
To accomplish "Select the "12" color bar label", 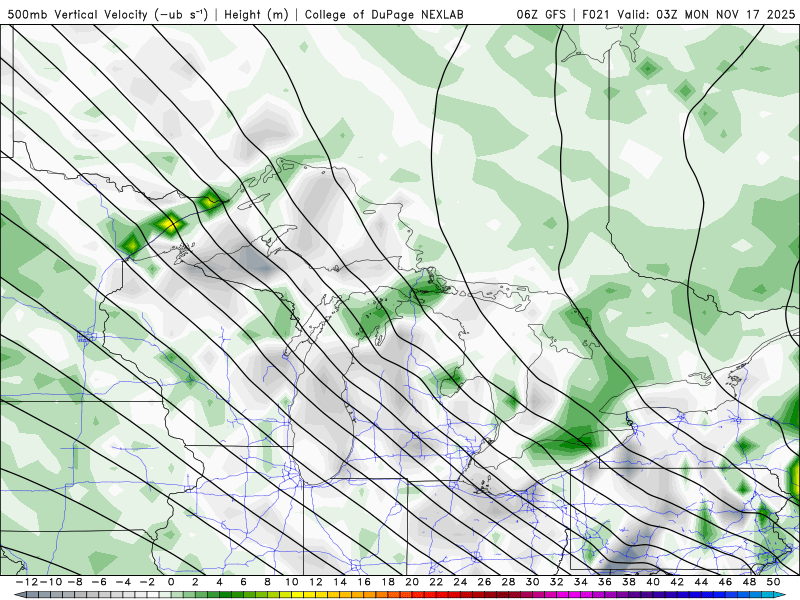I will 316,582.
